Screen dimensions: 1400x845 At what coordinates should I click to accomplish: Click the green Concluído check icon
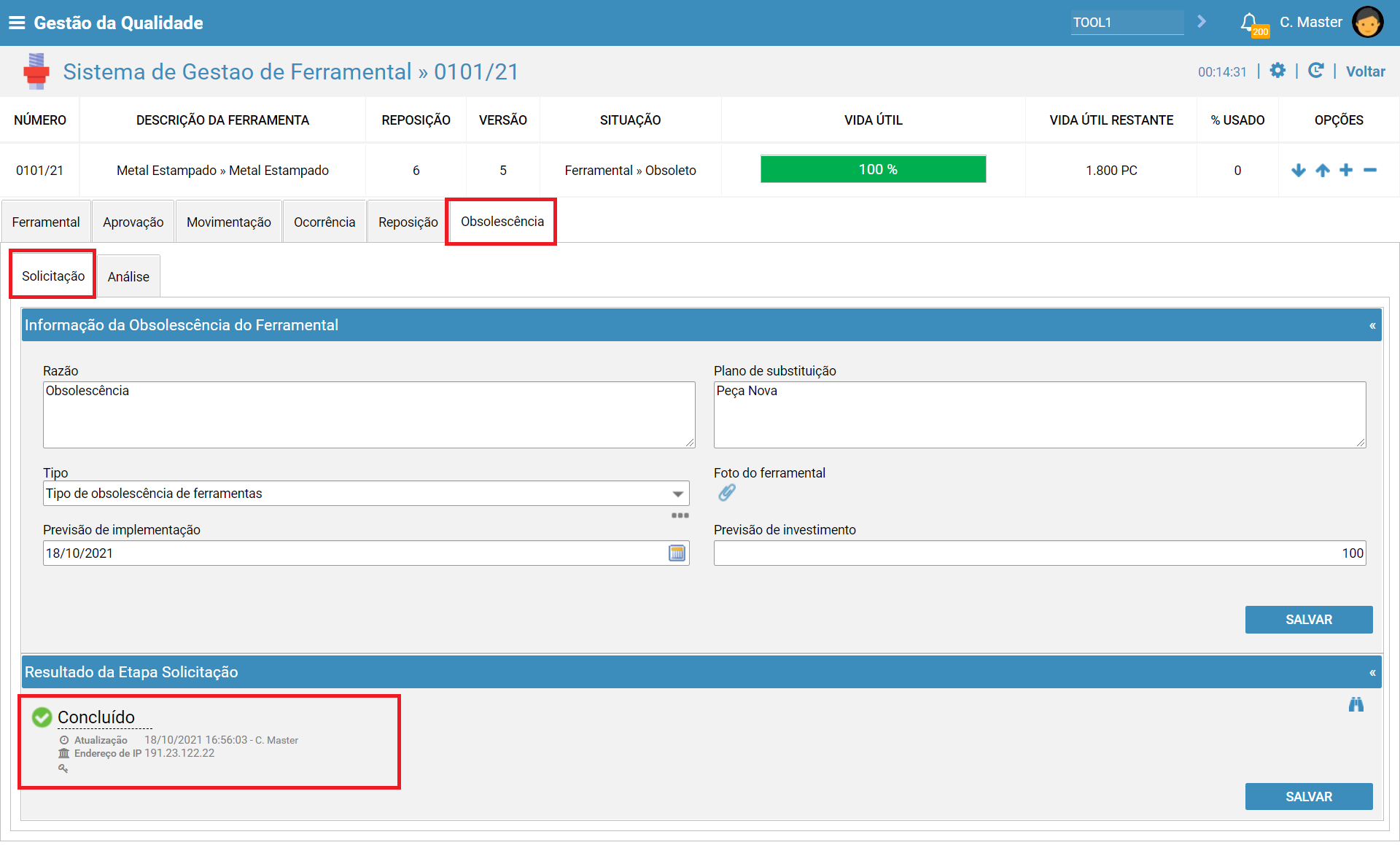[42, 717]
